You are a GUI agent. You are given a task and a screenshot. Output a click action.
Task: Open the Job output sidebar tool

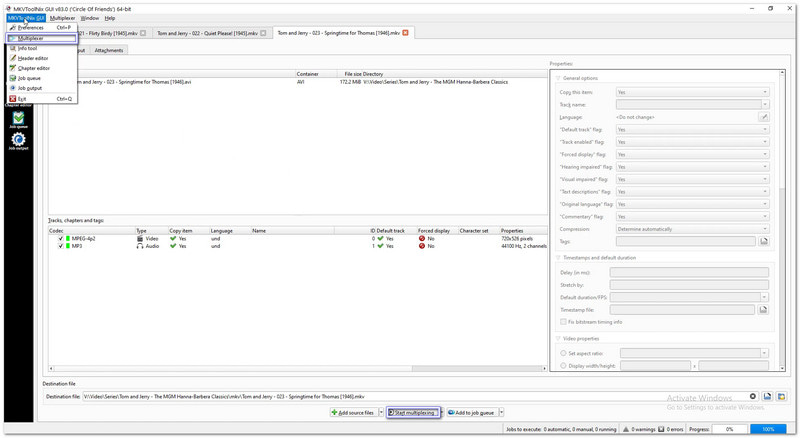pyautogui.click(x=18, y=141)
